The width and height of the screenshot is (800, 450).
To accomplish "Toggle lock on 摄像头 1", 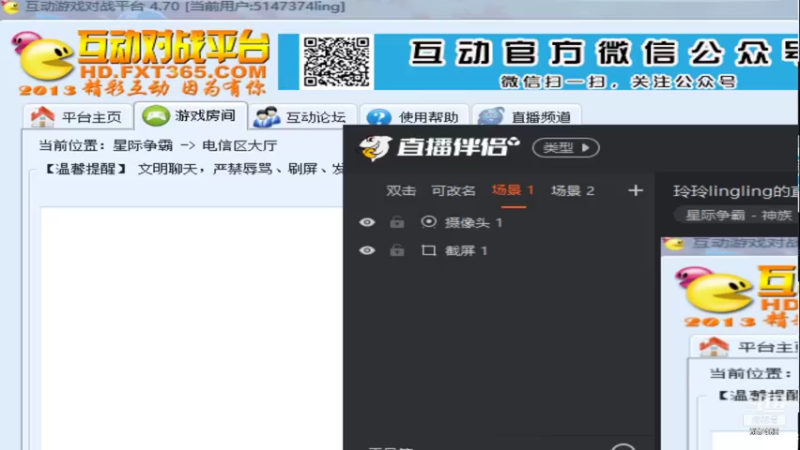I will click(x=397, y=222).
